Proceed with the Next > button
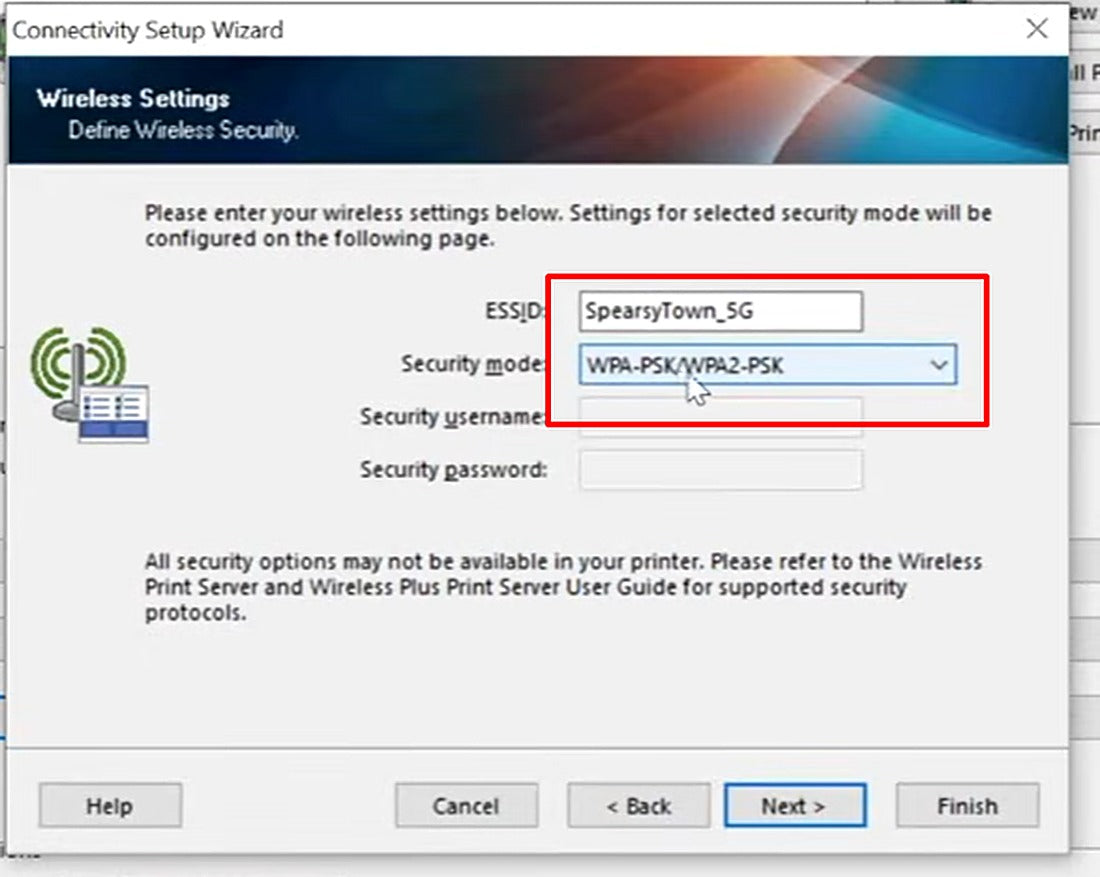The height and width of the screenshot is (877, 1100). tap(795, 805)
